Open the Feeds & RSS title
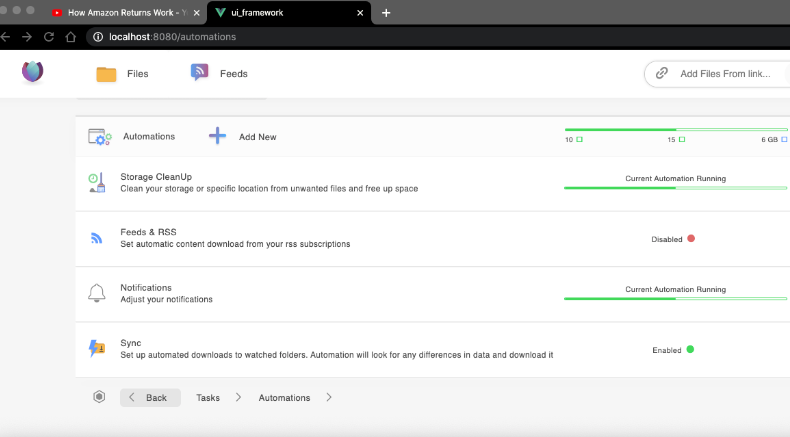This screenshot has width=790, height=437. tap(148, 232)
